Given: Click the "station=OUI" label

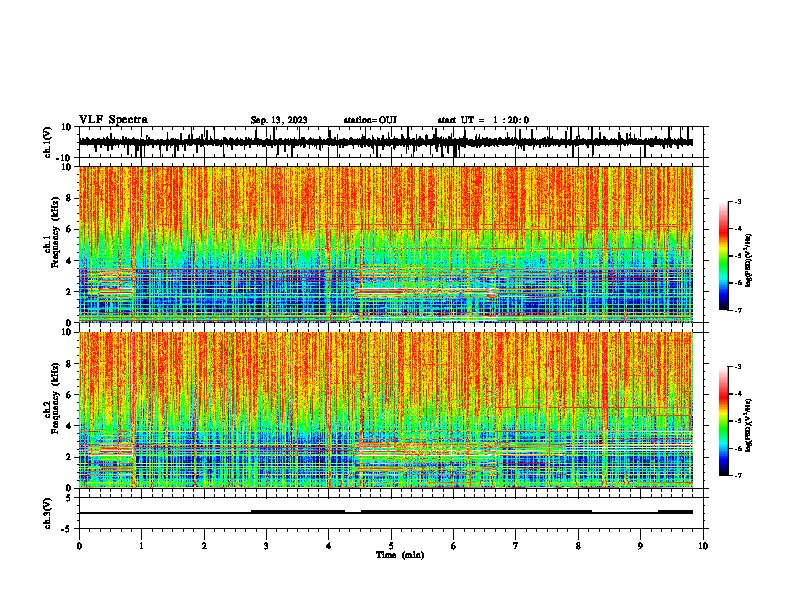Looking at the screenshot, I should 370,120.
